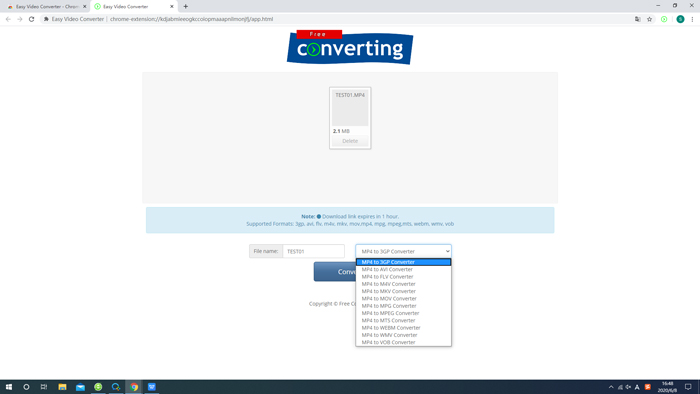Viewport: 700px width, 394px height.
Task: Open the blue app next to Chrome in the taskbar
Action: click(152, 387)
